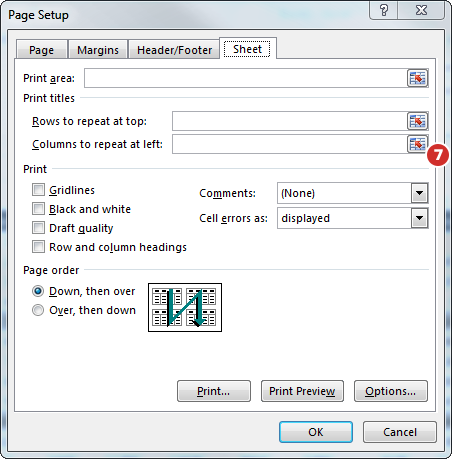452x459 pixels.
Task: Check the Black and white option
Action: pos(38,209)
